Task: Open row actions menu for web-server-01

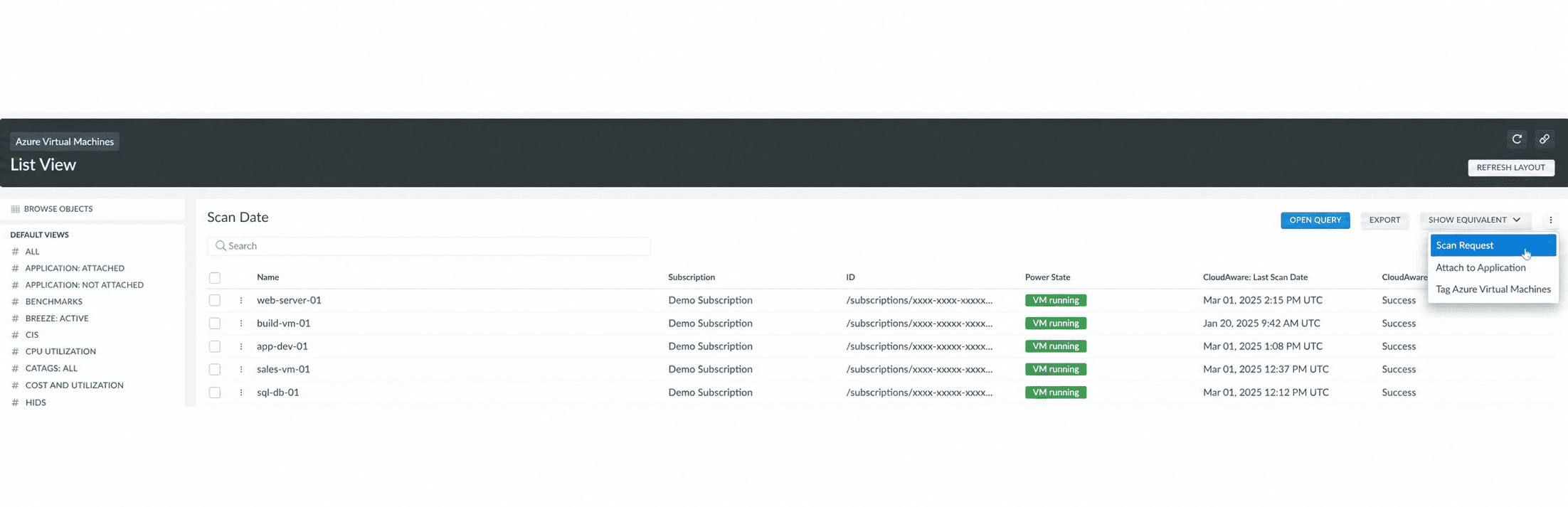Action: coord(241,301)
